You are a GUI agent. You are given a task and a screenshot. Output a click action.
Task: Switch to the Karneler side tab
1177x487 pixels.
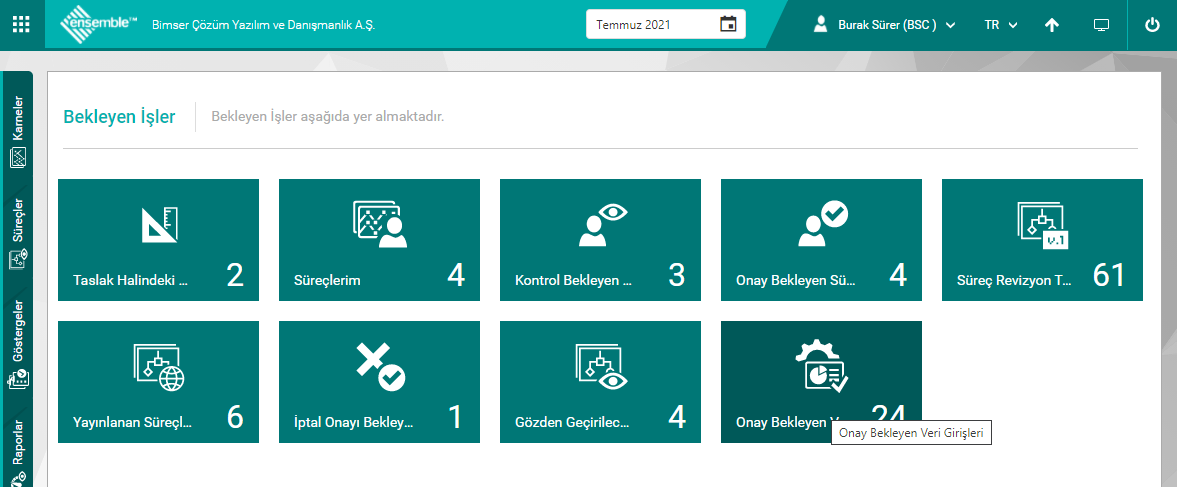pyautogui.click(x=18, y=132)
